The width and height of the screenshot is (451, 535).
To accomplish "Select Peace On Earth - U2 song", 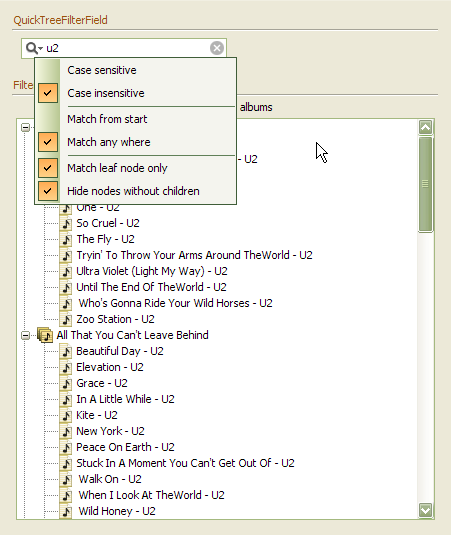I will pyautogui.click(x=125, y=447).
